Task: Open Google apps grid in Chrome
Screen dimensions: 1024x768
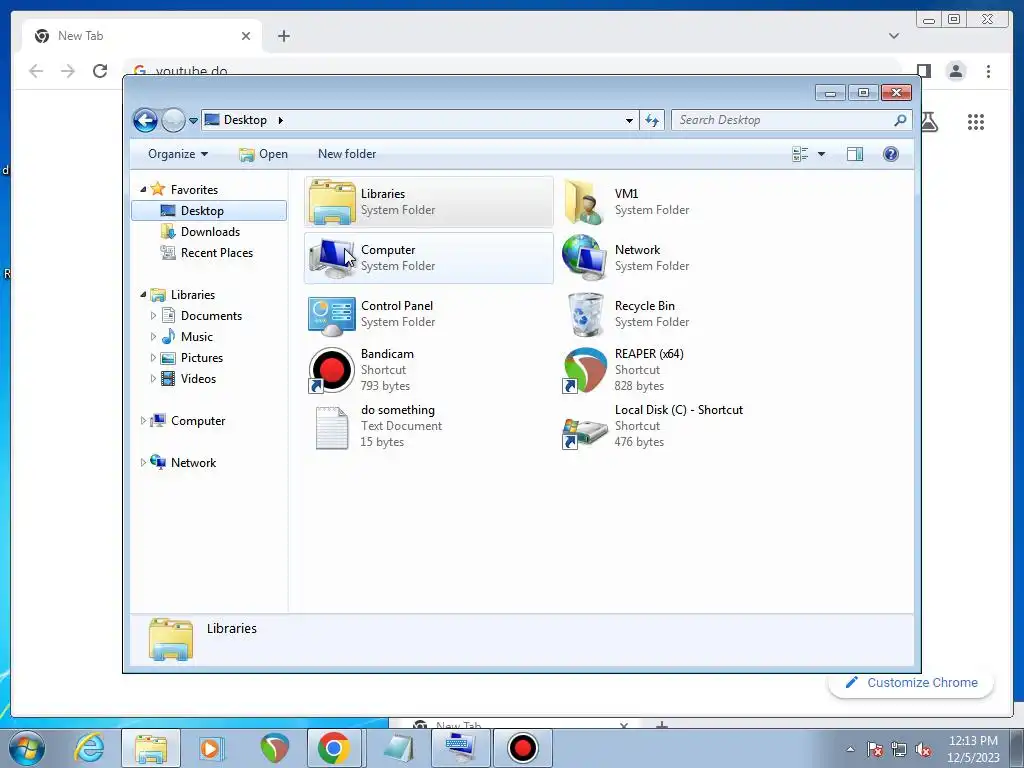Action: 976,122
